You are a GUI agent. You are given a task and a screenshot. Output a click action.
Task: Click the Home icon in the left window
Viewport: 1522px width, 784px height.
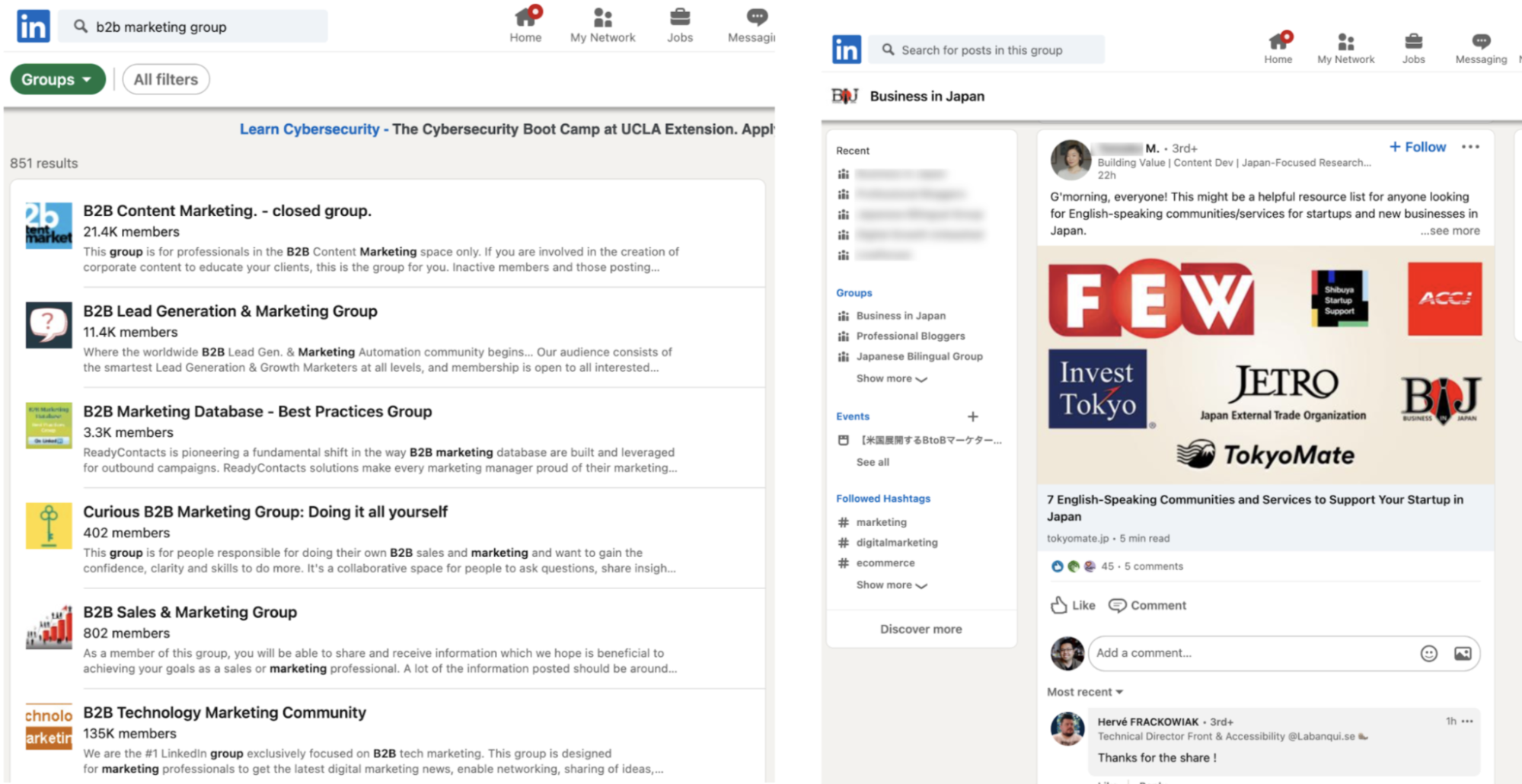525,17
